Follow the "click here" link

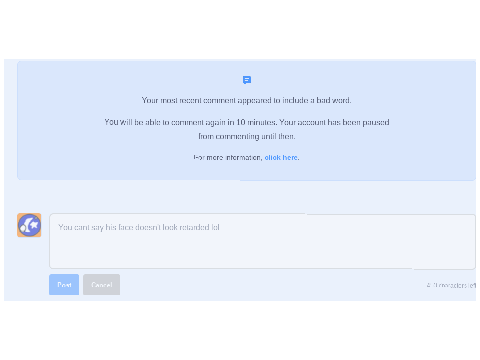282,157
